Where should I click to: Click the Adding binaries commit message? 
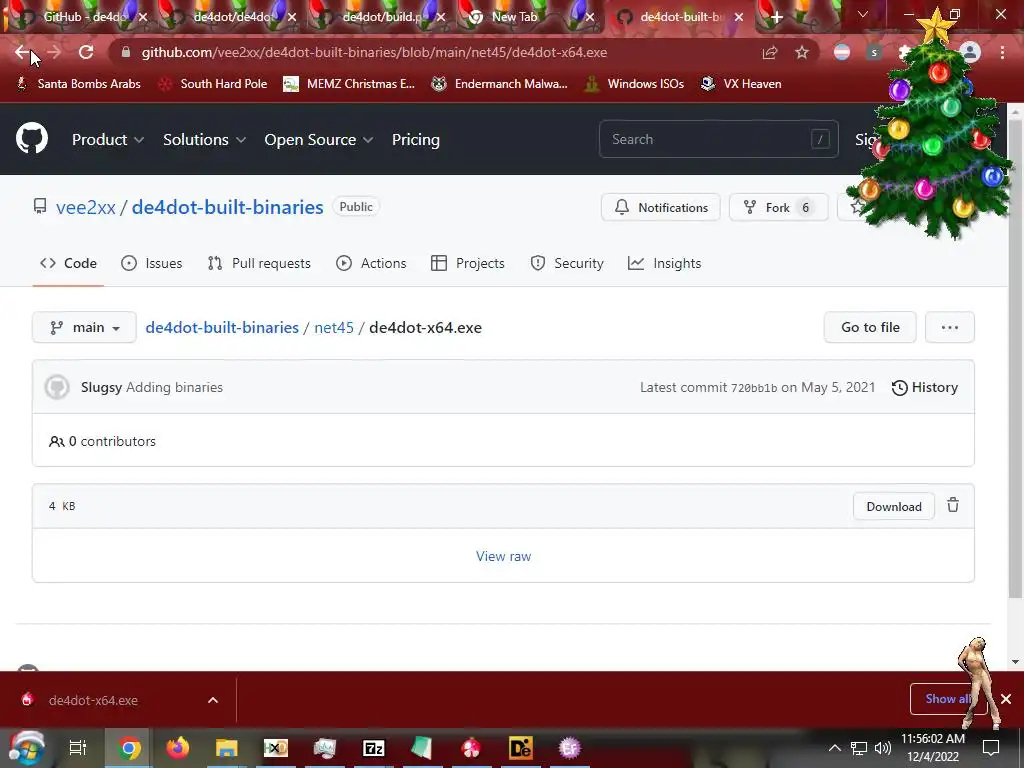tap(174, 387)
